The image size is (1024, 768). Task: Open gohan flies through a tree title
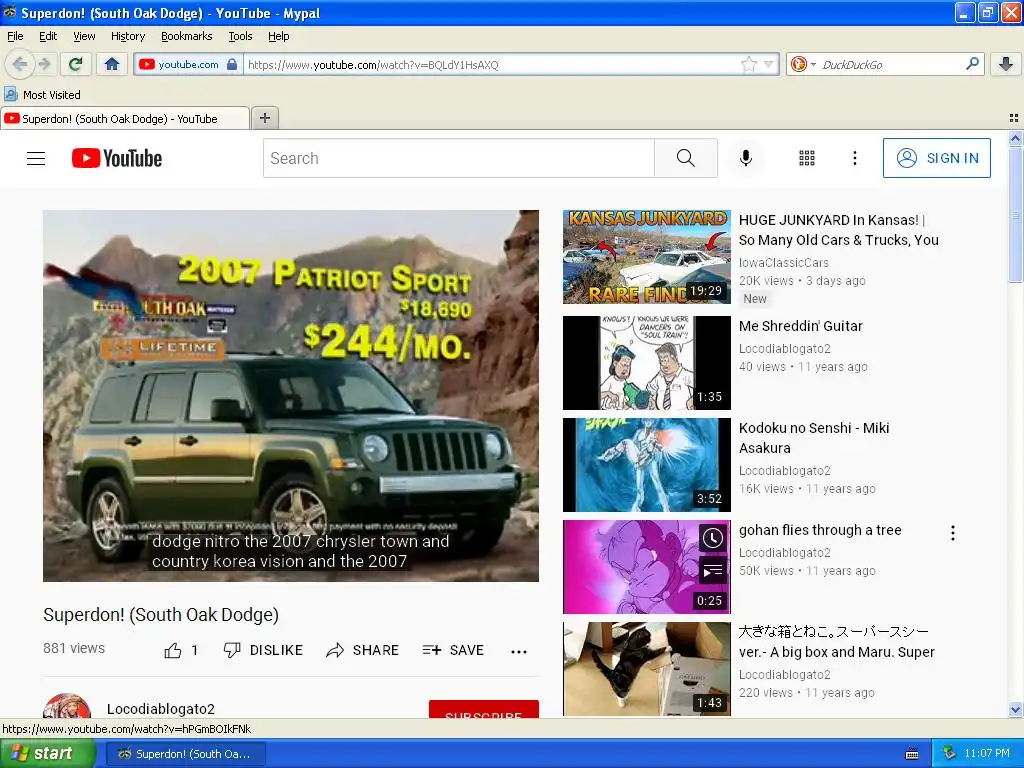point(820,530)
